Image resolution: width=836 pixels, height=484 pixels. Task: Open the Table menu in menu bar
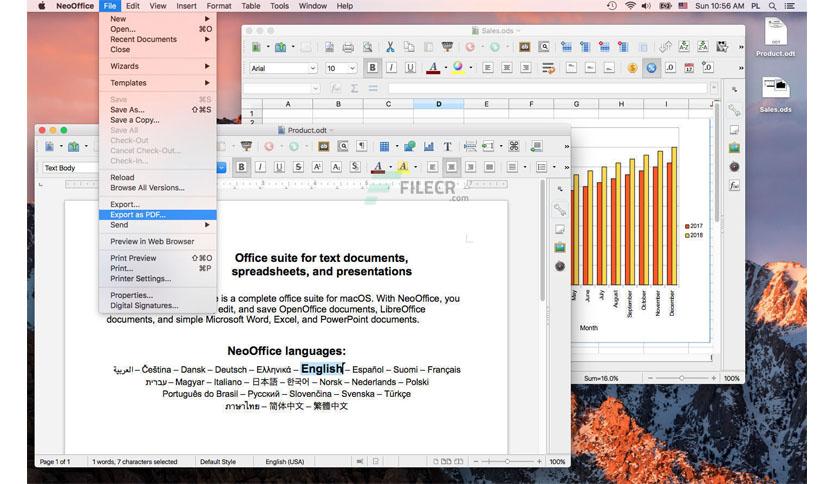tap(251, 6)
